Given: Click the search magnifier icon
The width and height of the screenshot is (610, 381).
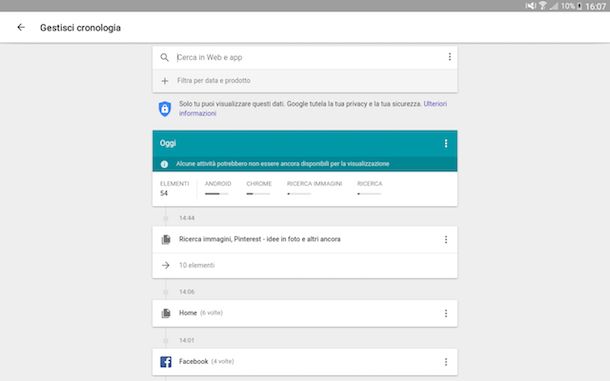Looking at the screenshot, I should tap(165, 58).
